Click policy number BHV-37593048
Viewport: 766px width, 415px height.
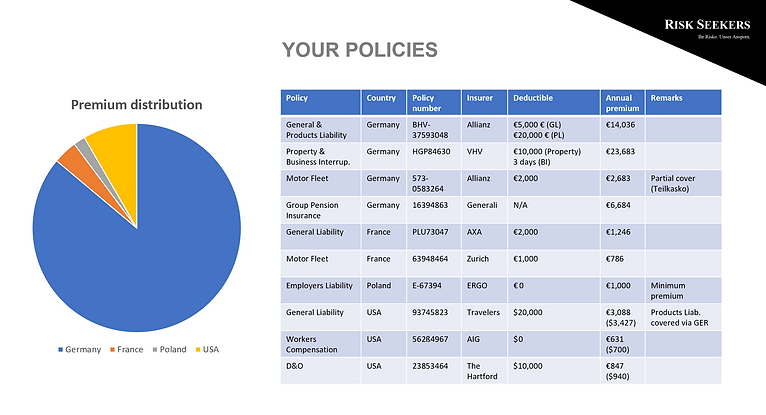[x=434, y=130]
